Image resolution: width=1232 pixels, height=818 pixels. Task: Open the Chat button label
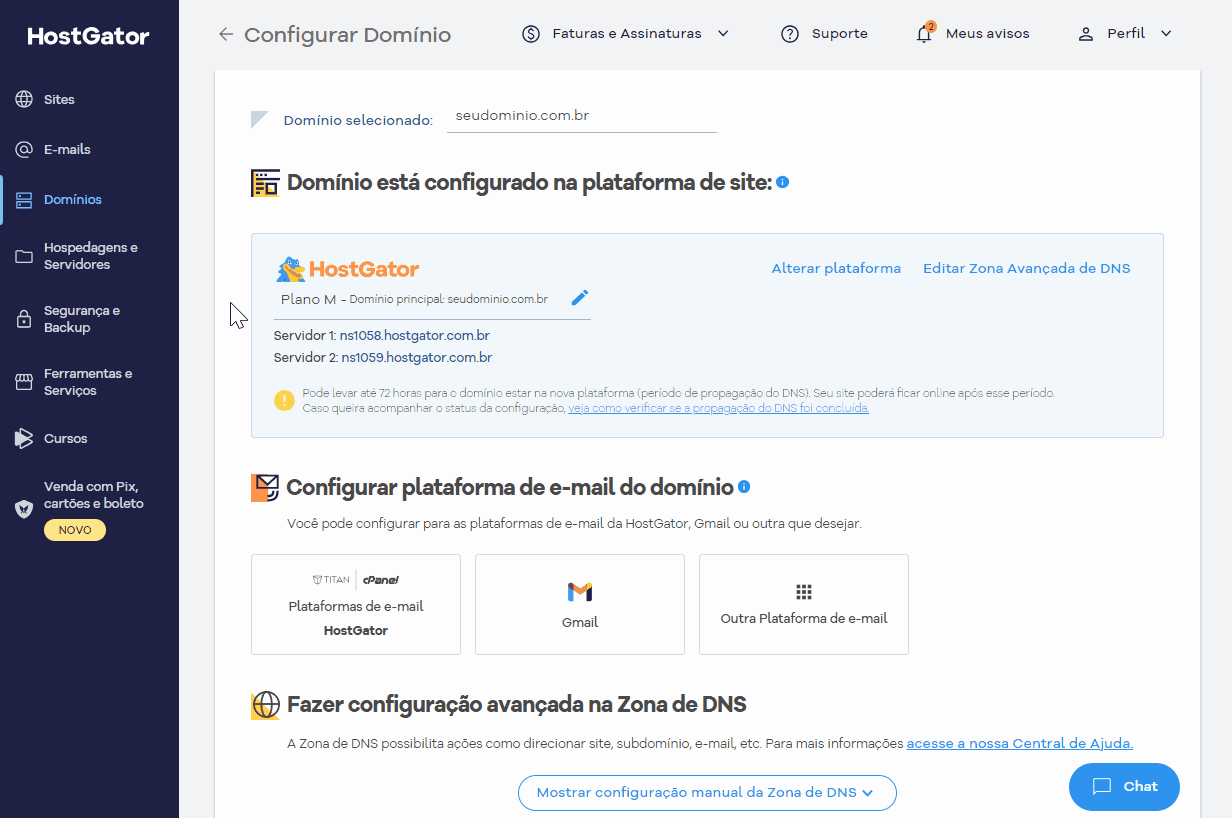(x=1140, y=786)
